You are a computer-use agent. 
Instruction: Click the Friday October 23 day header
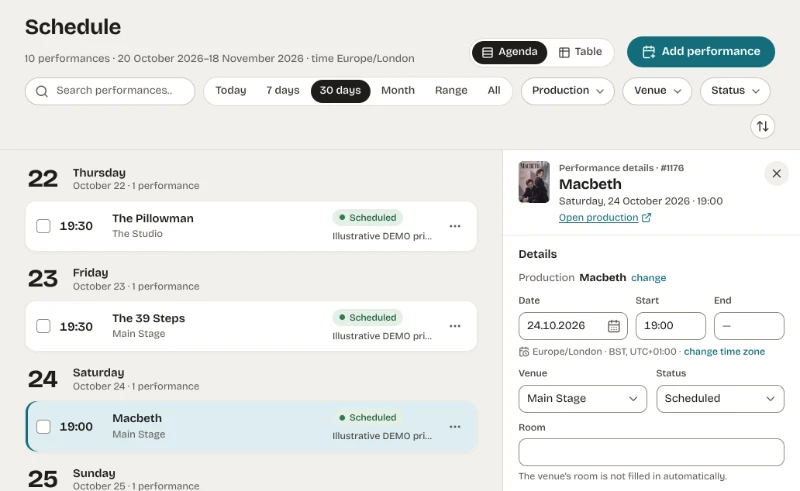tap(113, 279)
